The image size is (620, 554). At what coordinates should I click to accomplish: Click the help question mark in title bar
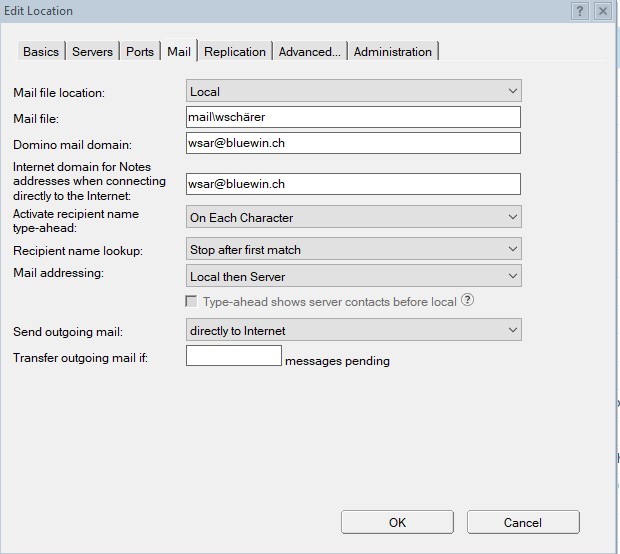580,11
